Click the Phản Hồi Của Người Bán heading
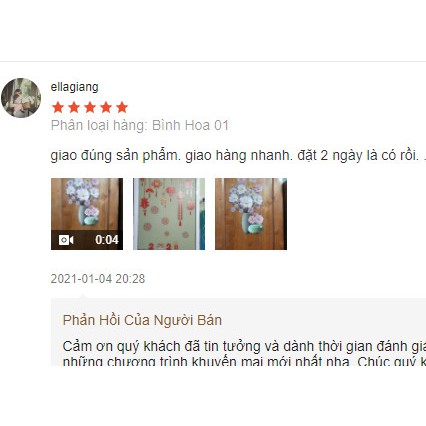The image size is (426, 426). (x=142, y=320)
